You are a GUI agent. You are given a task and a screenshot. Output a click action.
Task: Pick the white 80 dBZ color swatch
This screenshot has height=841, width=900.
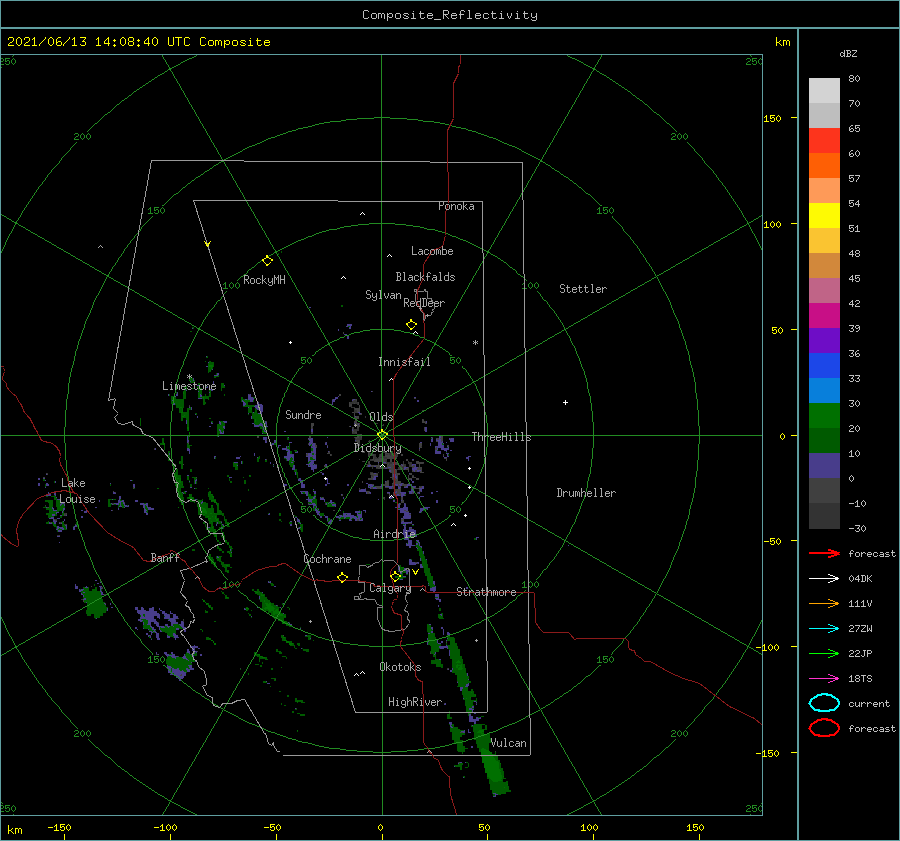pos(824,90)
